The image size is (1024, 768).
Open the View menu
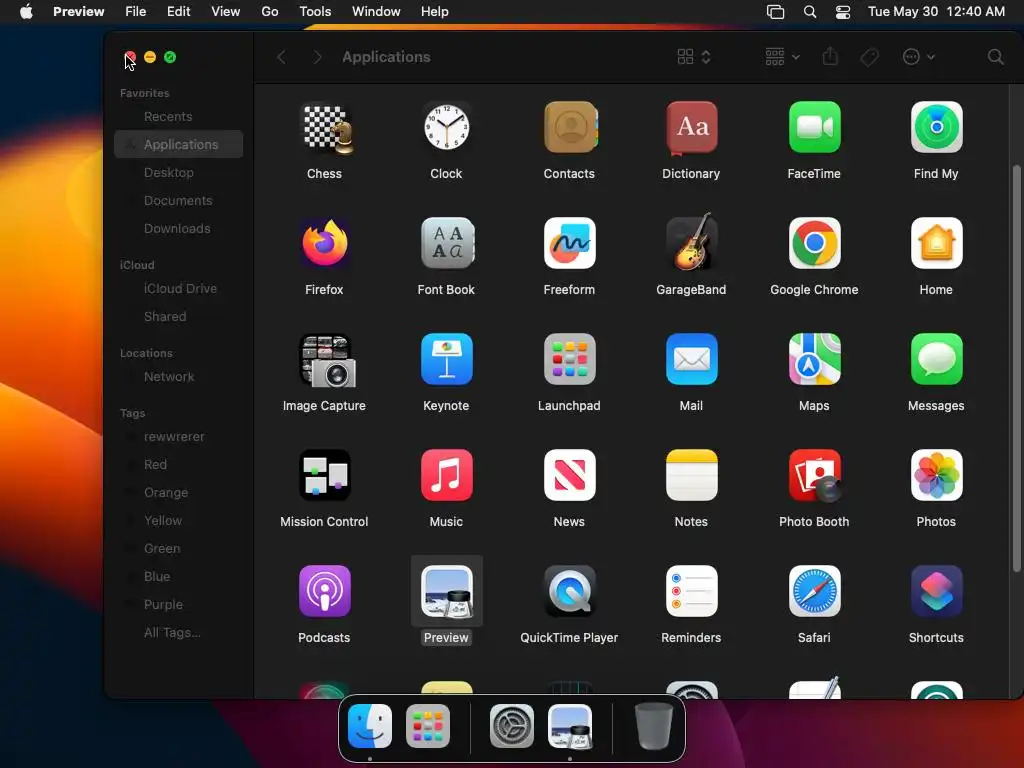pyautogui.click(x=225, y=11)
